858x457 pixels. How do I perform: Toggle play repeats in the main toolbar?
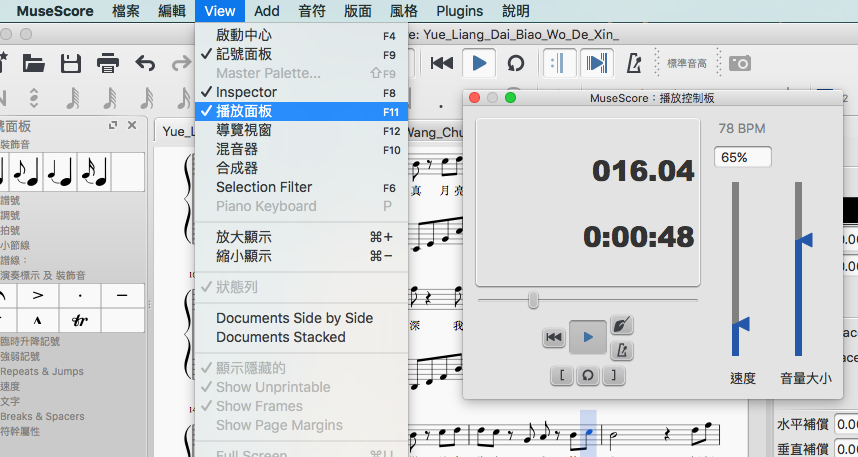coord(559,63)
